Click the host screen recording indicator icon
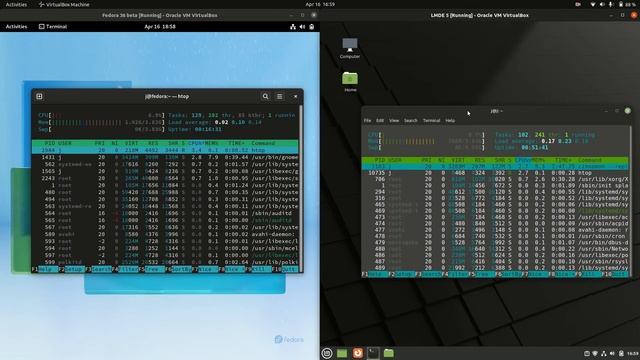Image resolution: width=640 pixels, height=360 pixels. pos(578,4)
